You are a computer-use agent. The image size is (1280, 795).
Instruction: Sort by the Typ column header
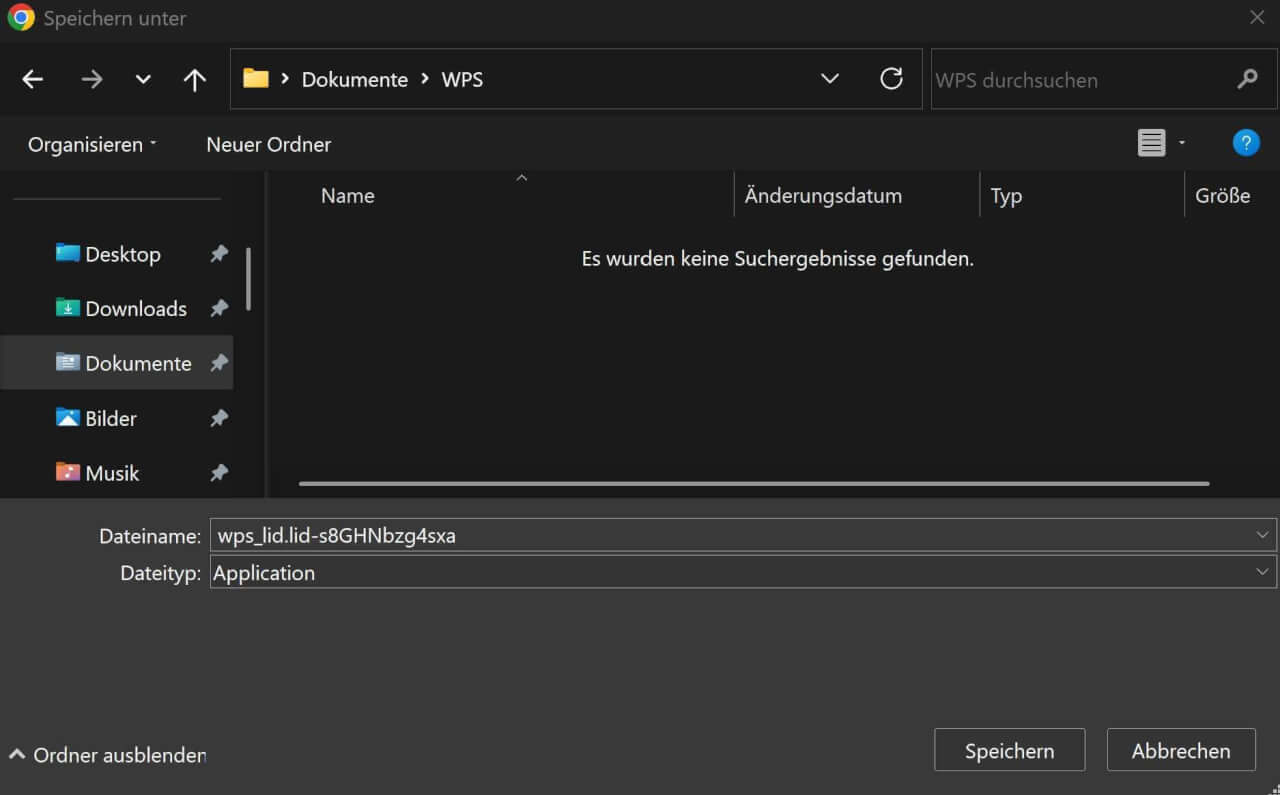tap(1006, 196)
